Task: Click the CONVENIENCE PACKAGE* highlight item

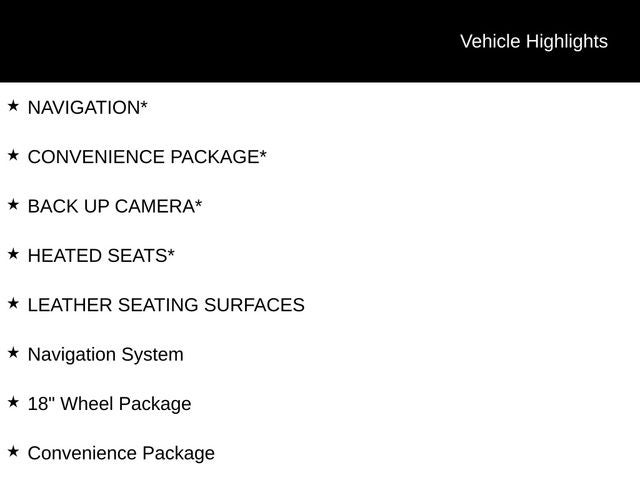Action: pos(147,157)
